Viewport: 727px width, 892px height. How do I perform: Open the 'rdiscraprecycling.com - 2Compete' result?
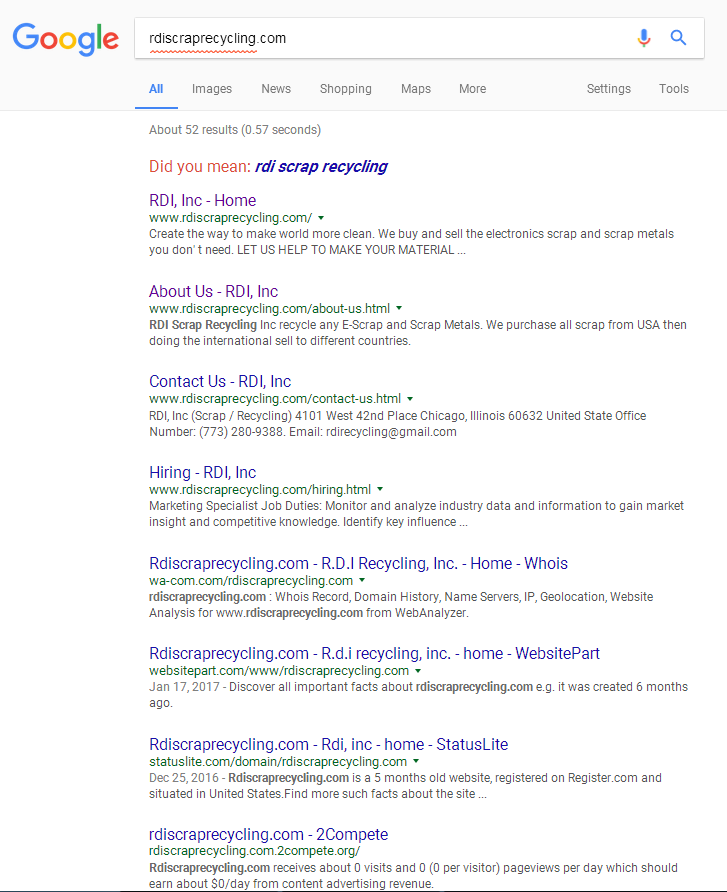pos(269,835)
